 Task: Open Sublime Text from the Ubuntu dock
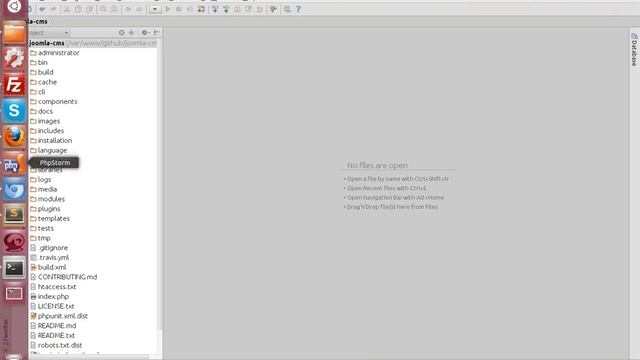point(14,215)
